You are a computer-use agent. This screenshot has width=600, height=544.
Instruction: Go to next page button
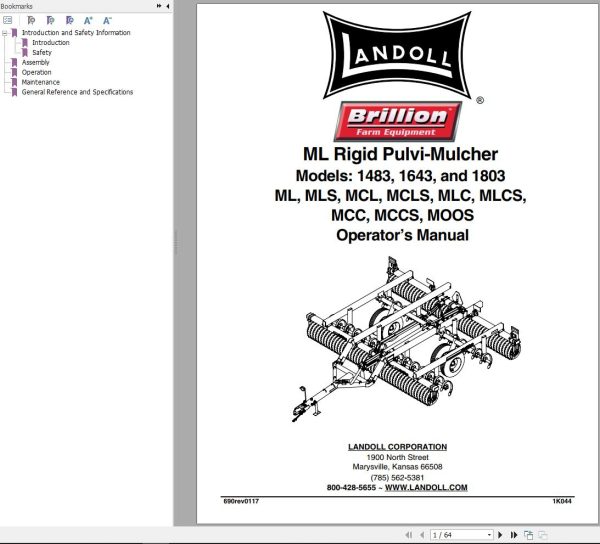pyautogui.click(x=500, y=535)
